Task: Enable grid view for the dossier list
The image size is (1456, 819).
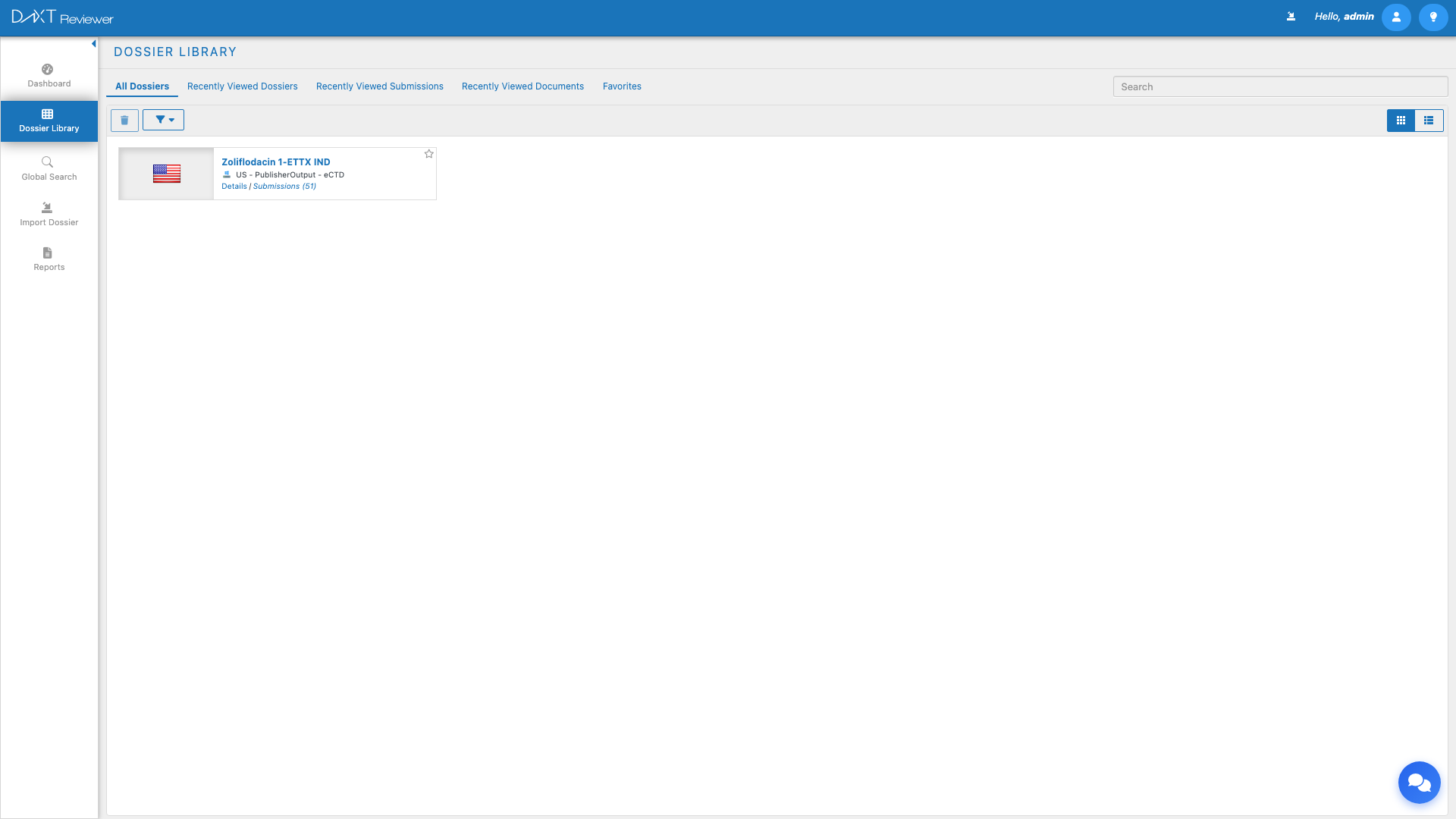Action: pos(1400,120)
